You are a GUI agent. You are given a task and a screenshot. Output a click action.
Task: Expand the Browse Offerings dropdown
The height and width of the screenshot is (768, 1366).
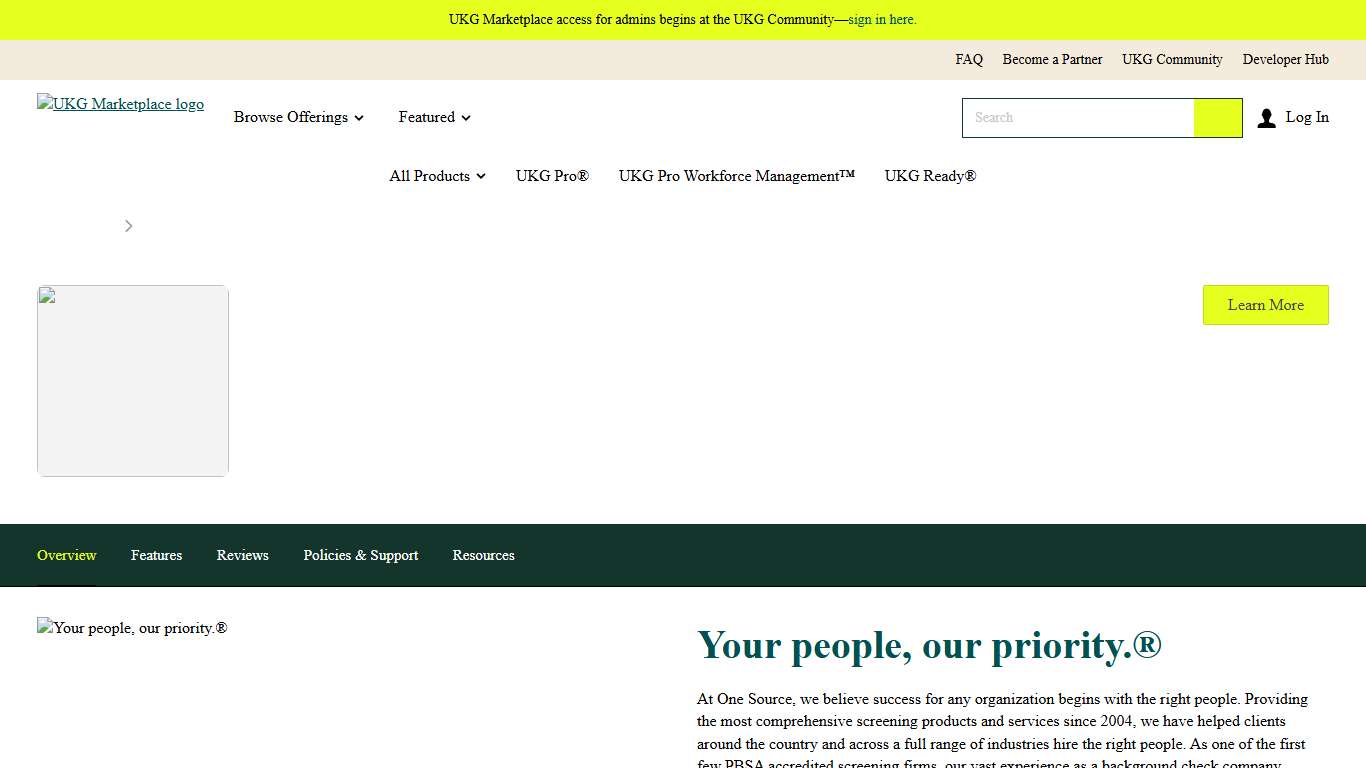[298, 117]
